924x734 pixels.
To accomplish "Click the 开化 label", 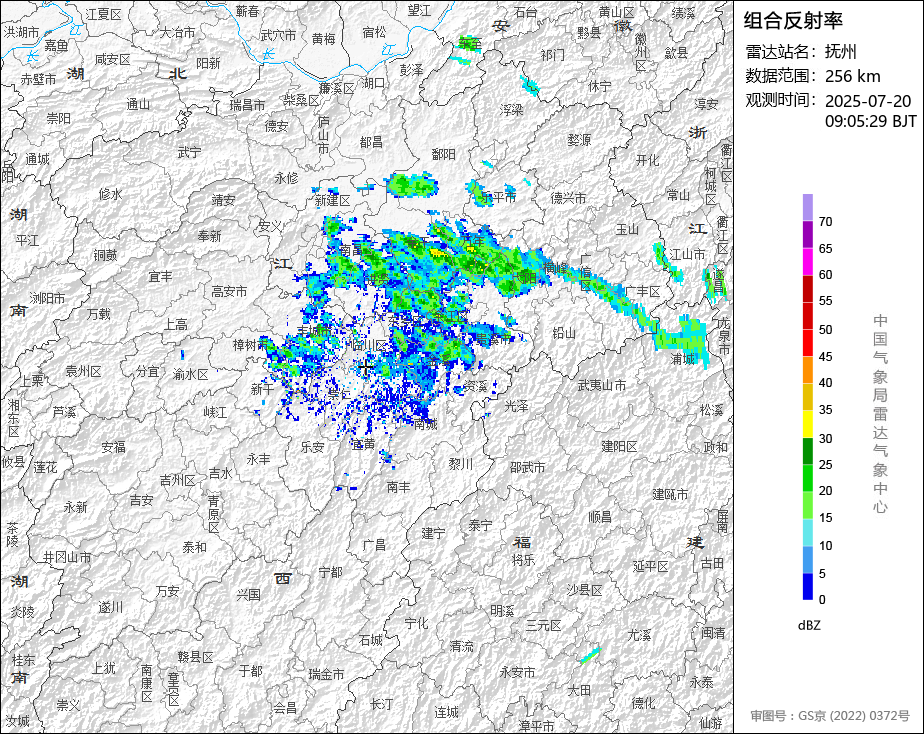I will (x=647, y=160).
